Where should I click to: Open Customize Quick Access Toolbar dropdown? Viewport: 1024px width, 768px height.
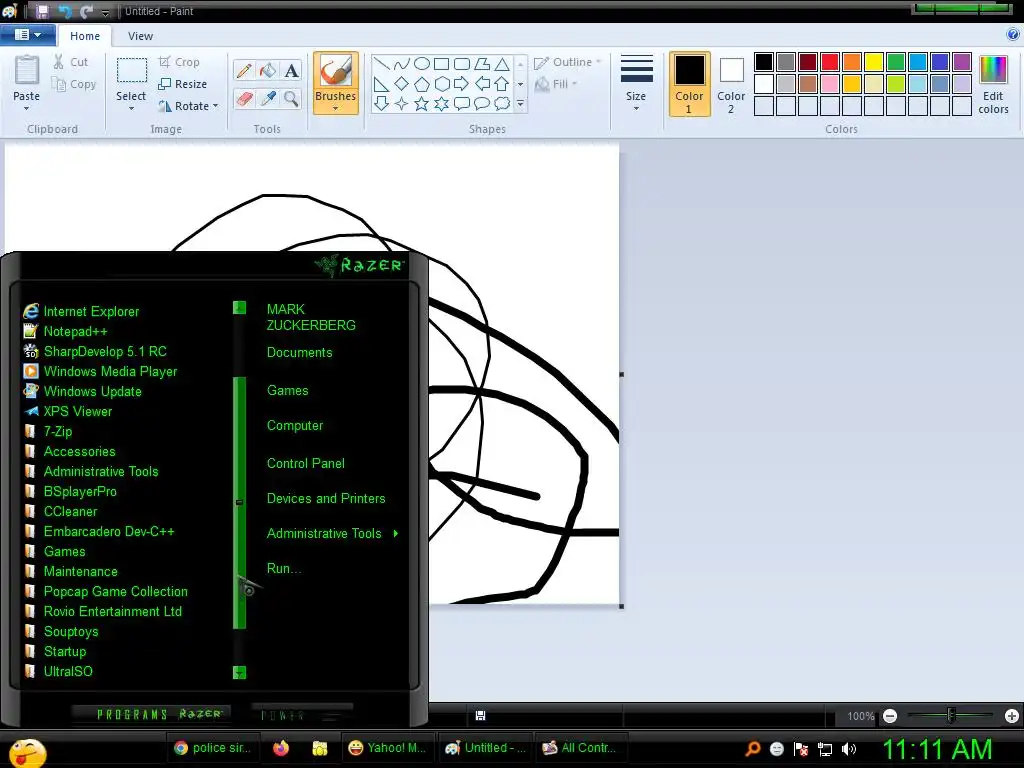105,12
